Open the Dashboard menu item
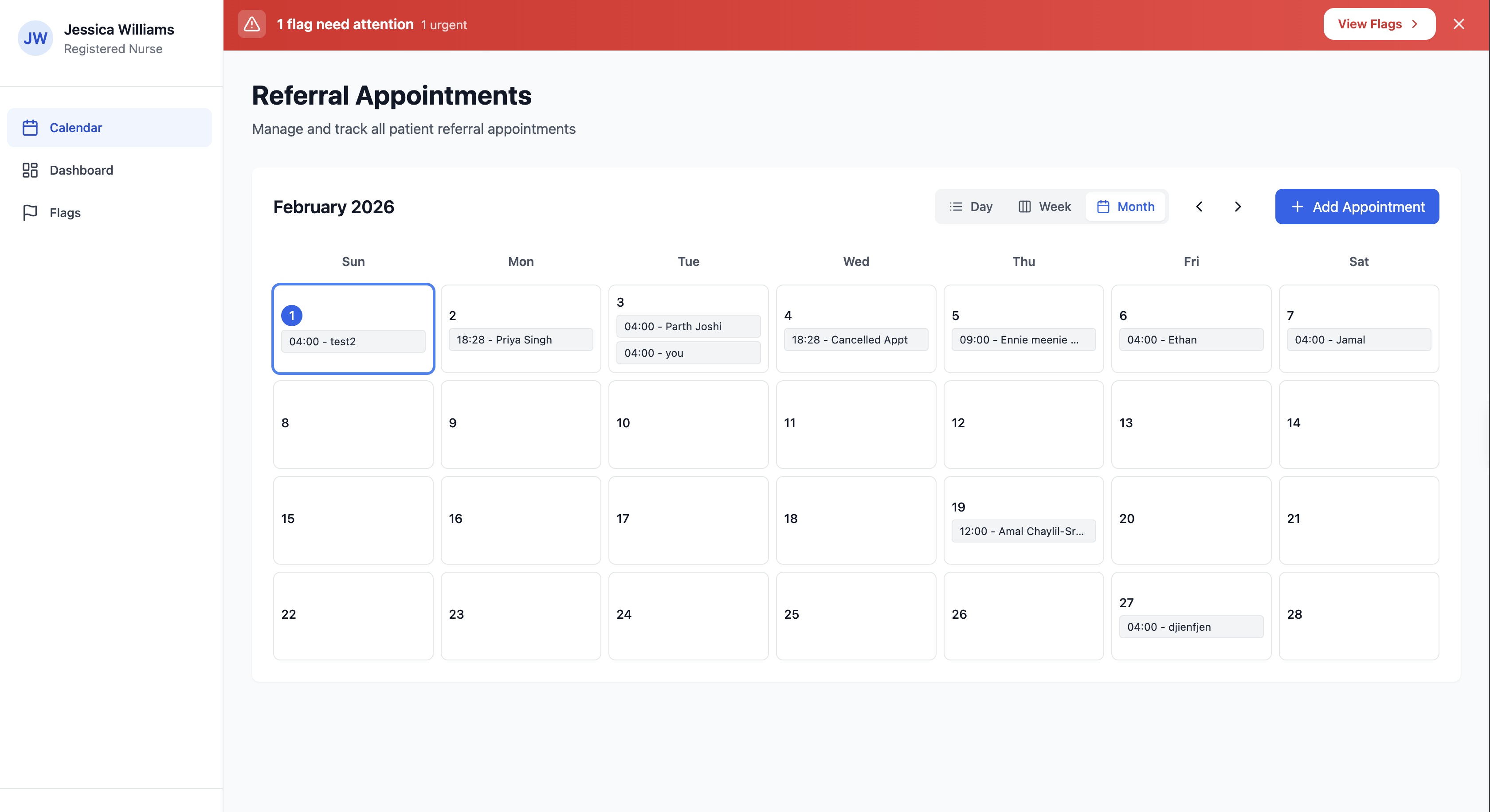The width and height of the screenshot is (1490, 812). coord(81,170)
